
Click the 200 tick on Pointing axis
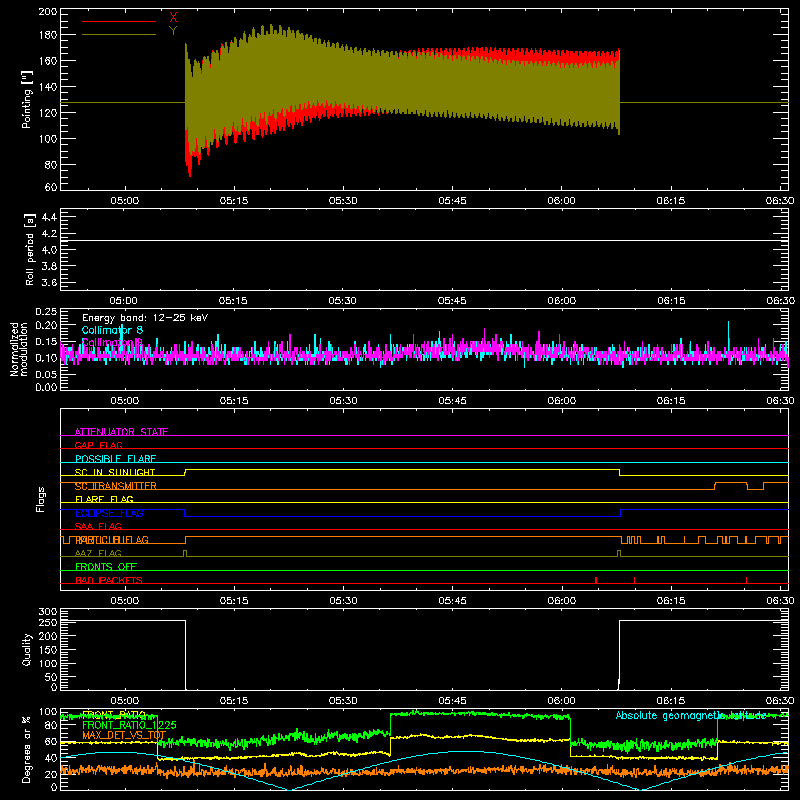(x=47, y=11)
